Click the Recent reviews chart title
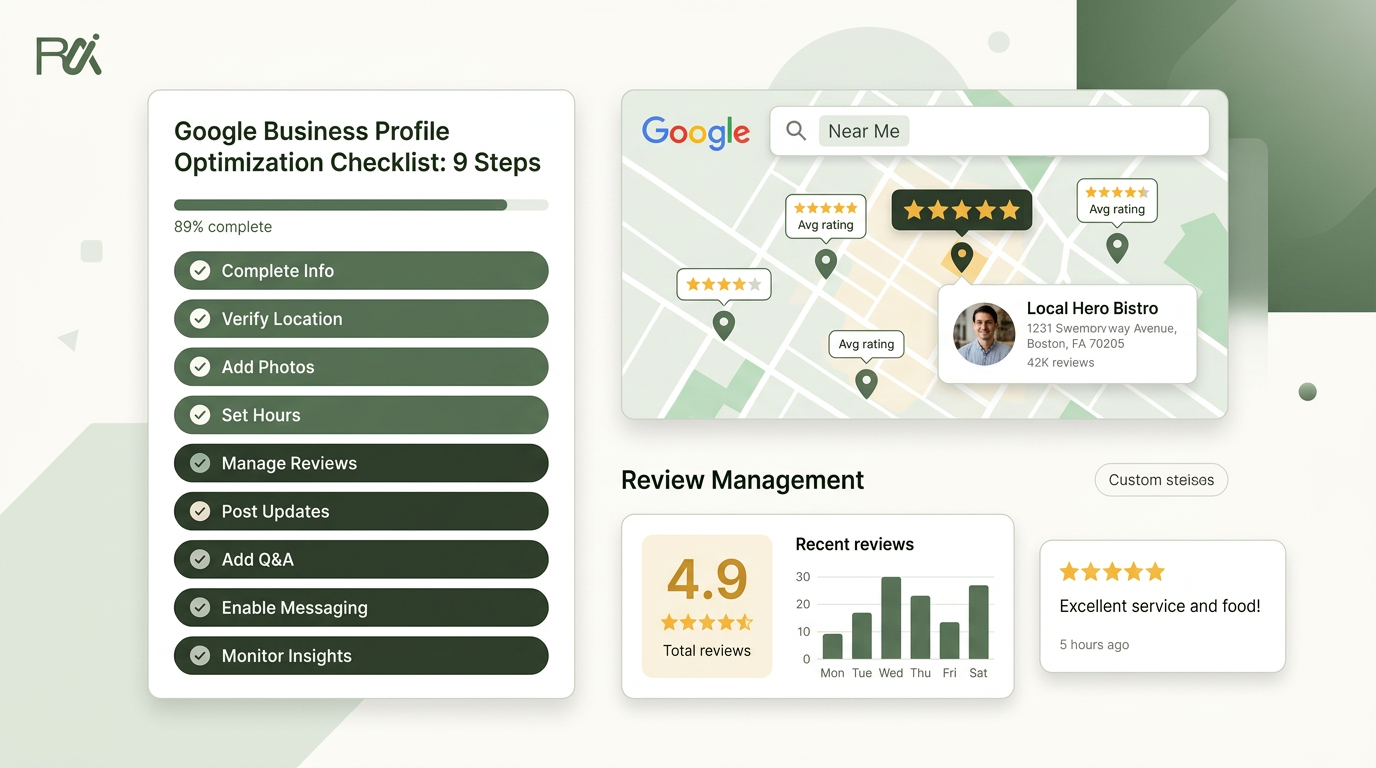Viewport: 1376px width, 768px height. [855, 545]
